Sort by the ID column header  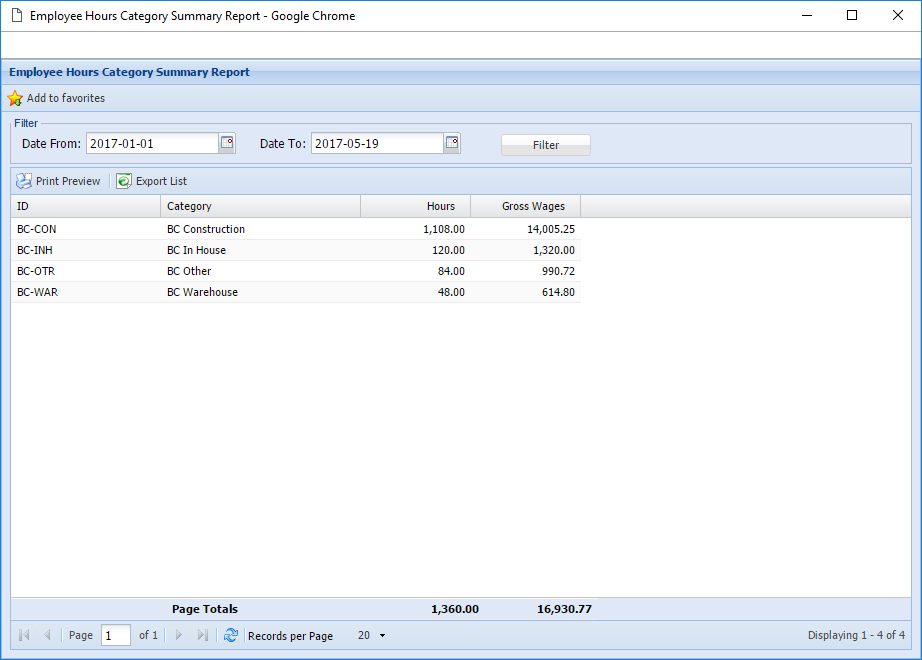click(x=85, y=206)
